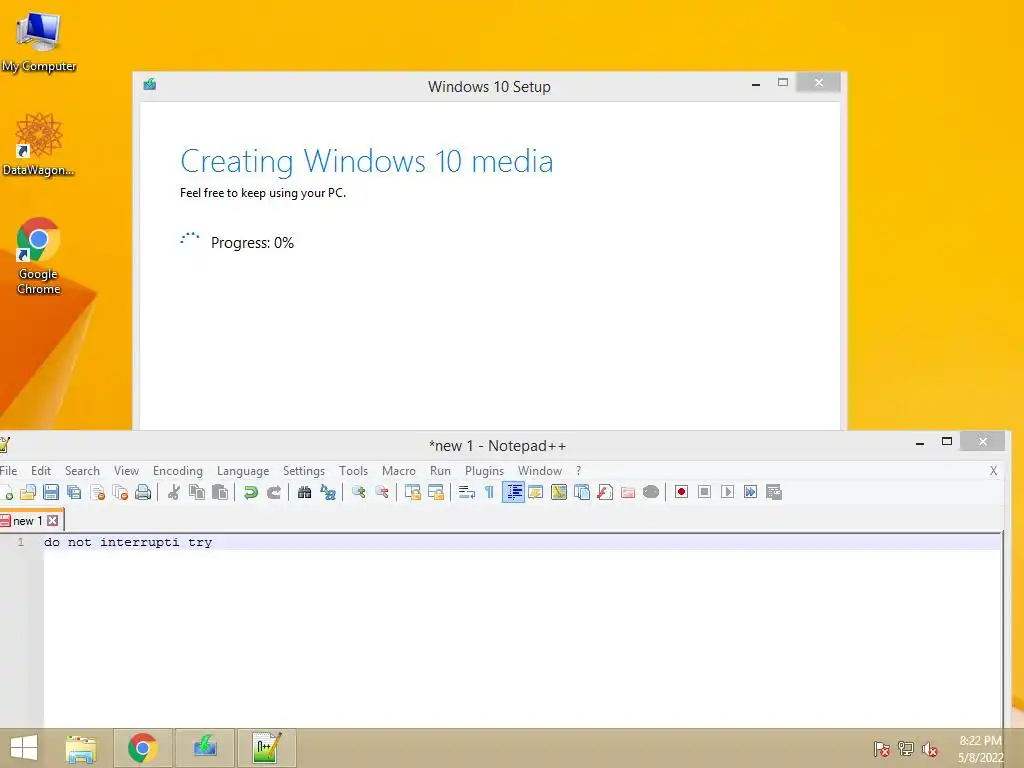
Task: Save the document with floppy icon
Action: coord(51,492)
